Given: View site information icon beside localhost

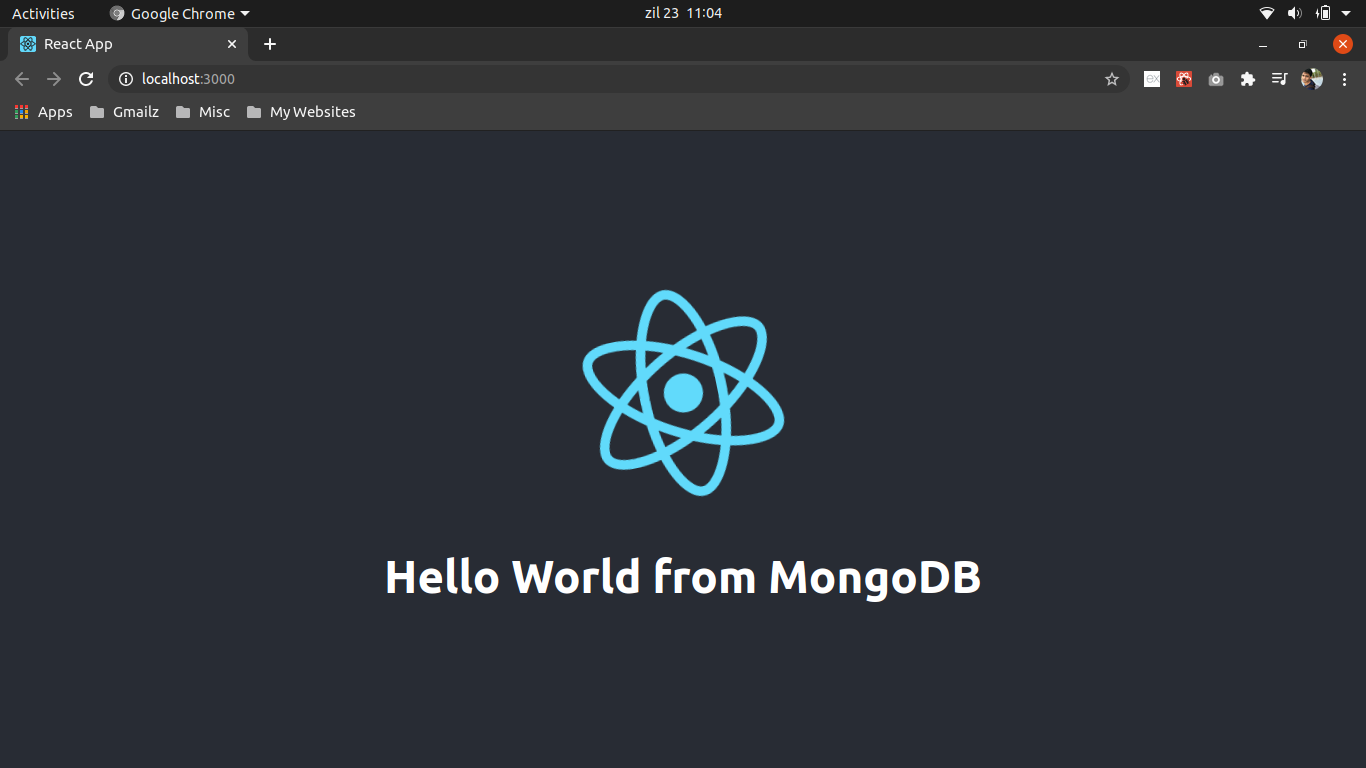Looking at the screenshot, I should (126, 79).
